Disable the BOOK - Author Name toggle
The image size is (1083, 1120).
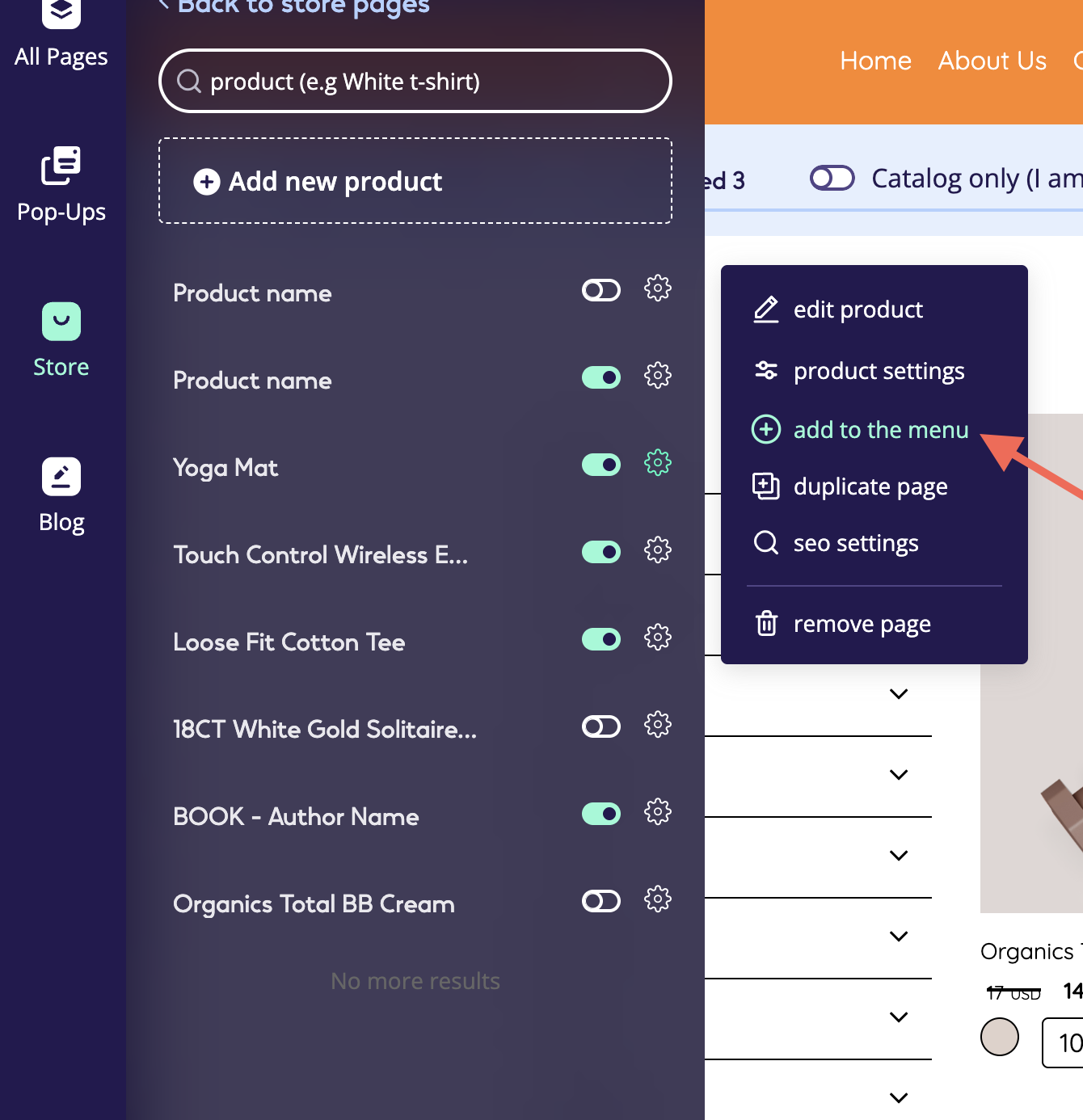coord(601,814)
